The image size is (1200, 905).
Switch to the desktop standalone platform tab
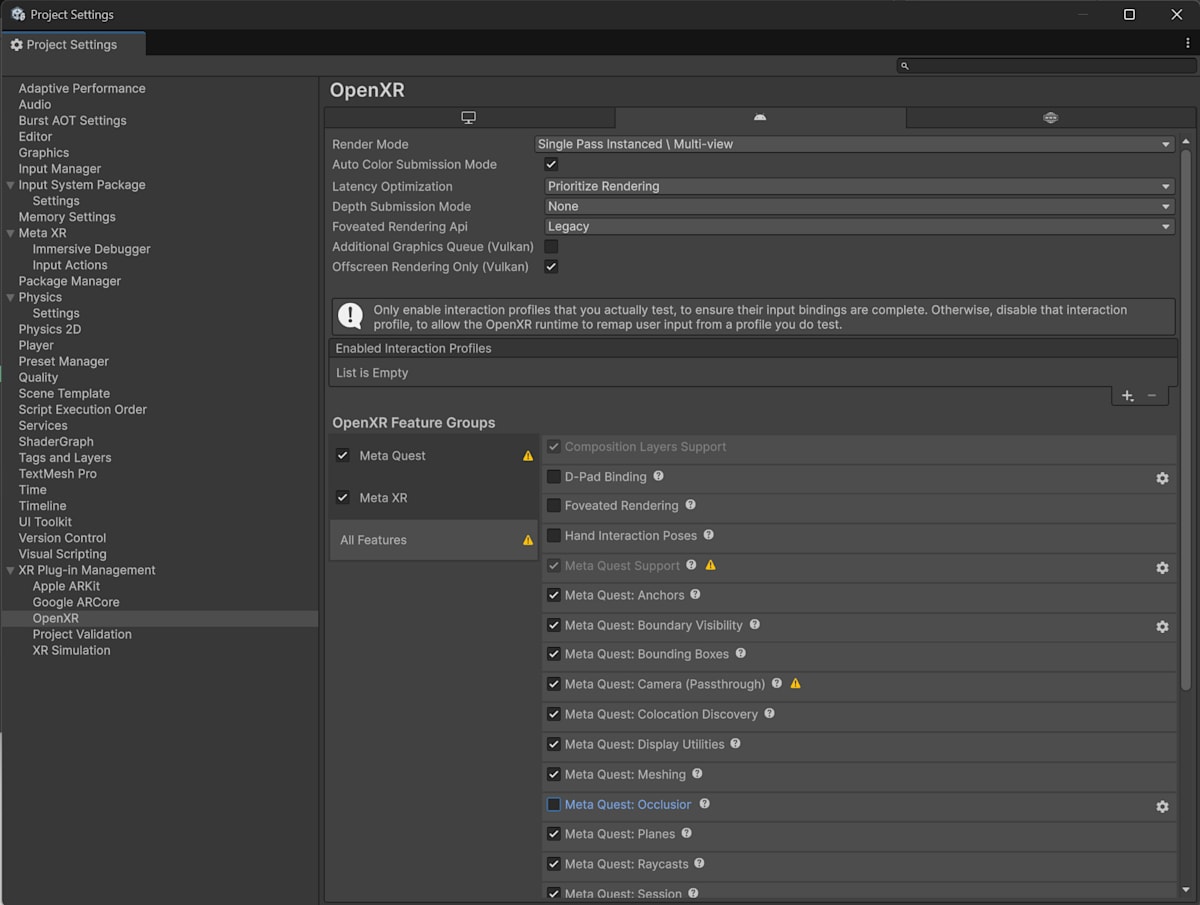469,118
